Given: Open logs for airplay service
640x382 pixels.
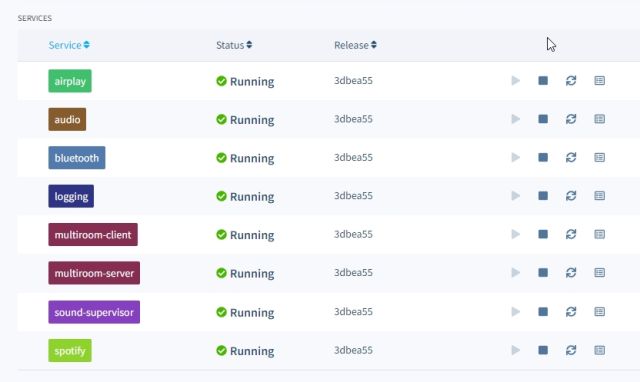Looking at the screenshot, I should point(599,81).
